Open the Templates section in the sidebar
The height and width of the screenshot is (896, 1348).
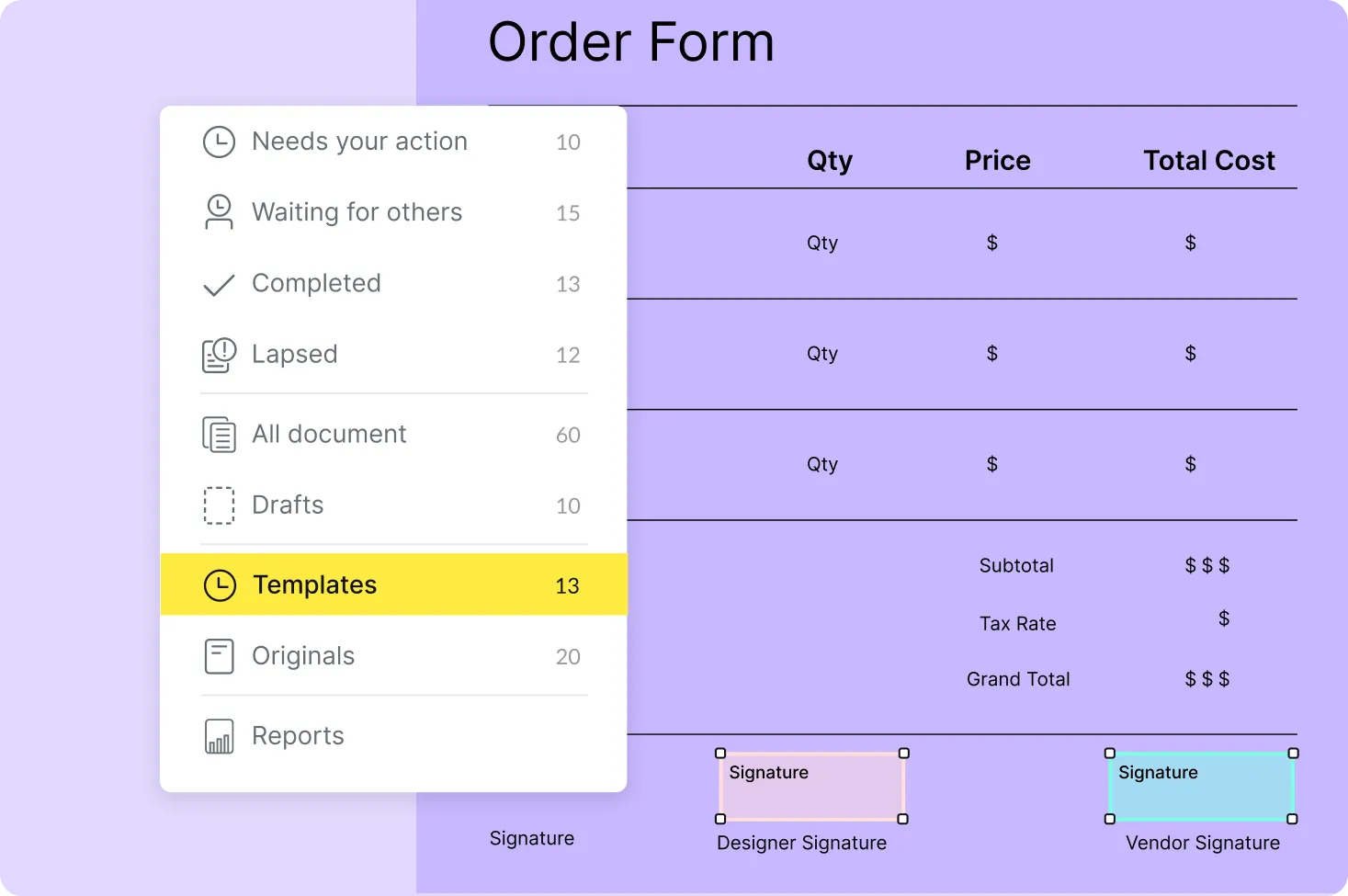pyautogui.click(x=314, y=584)
